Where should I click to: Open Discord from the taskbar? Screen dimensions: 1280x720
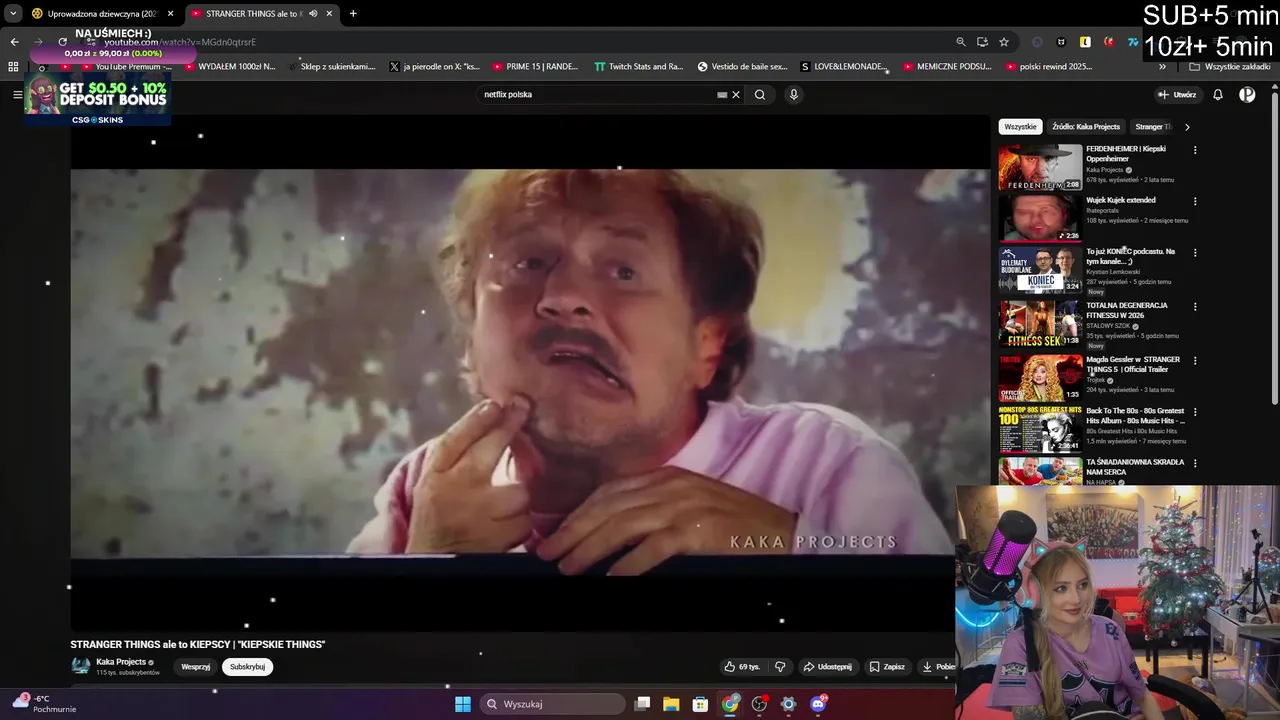pyautogui.click(x=818, y=704)
